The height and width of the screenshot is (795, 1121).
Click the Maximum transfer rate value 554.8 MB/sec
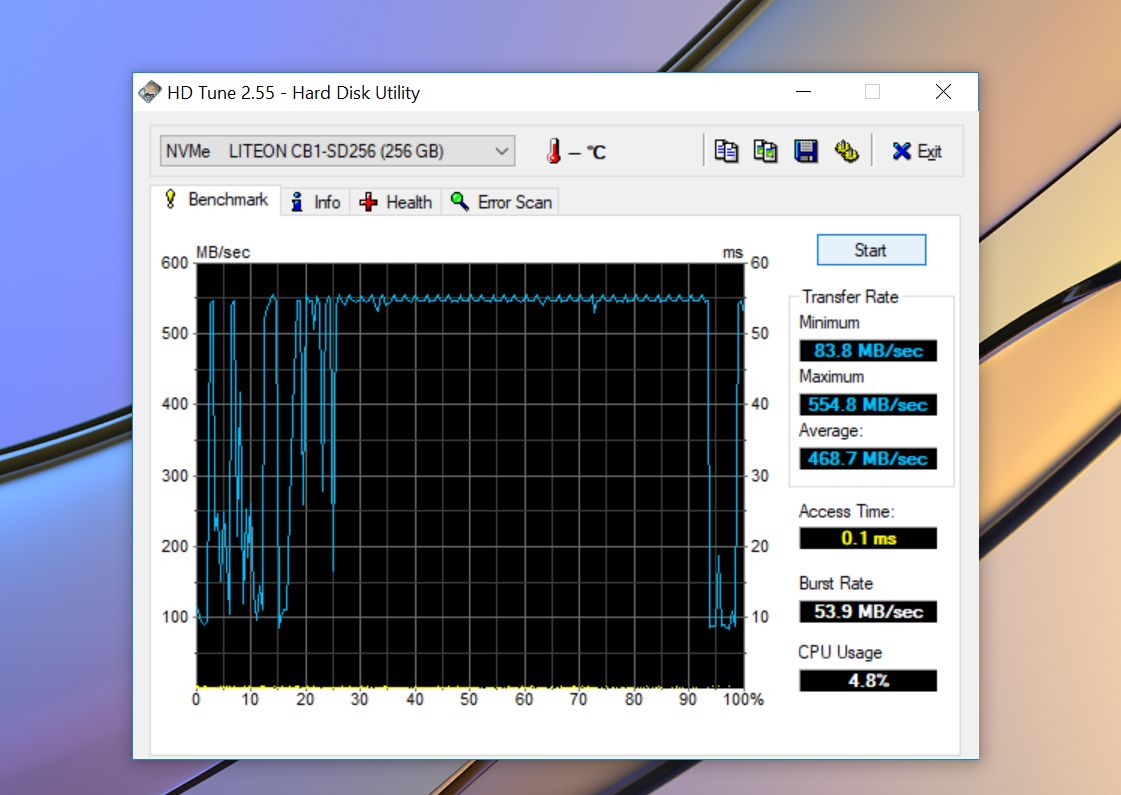(868, 405)
